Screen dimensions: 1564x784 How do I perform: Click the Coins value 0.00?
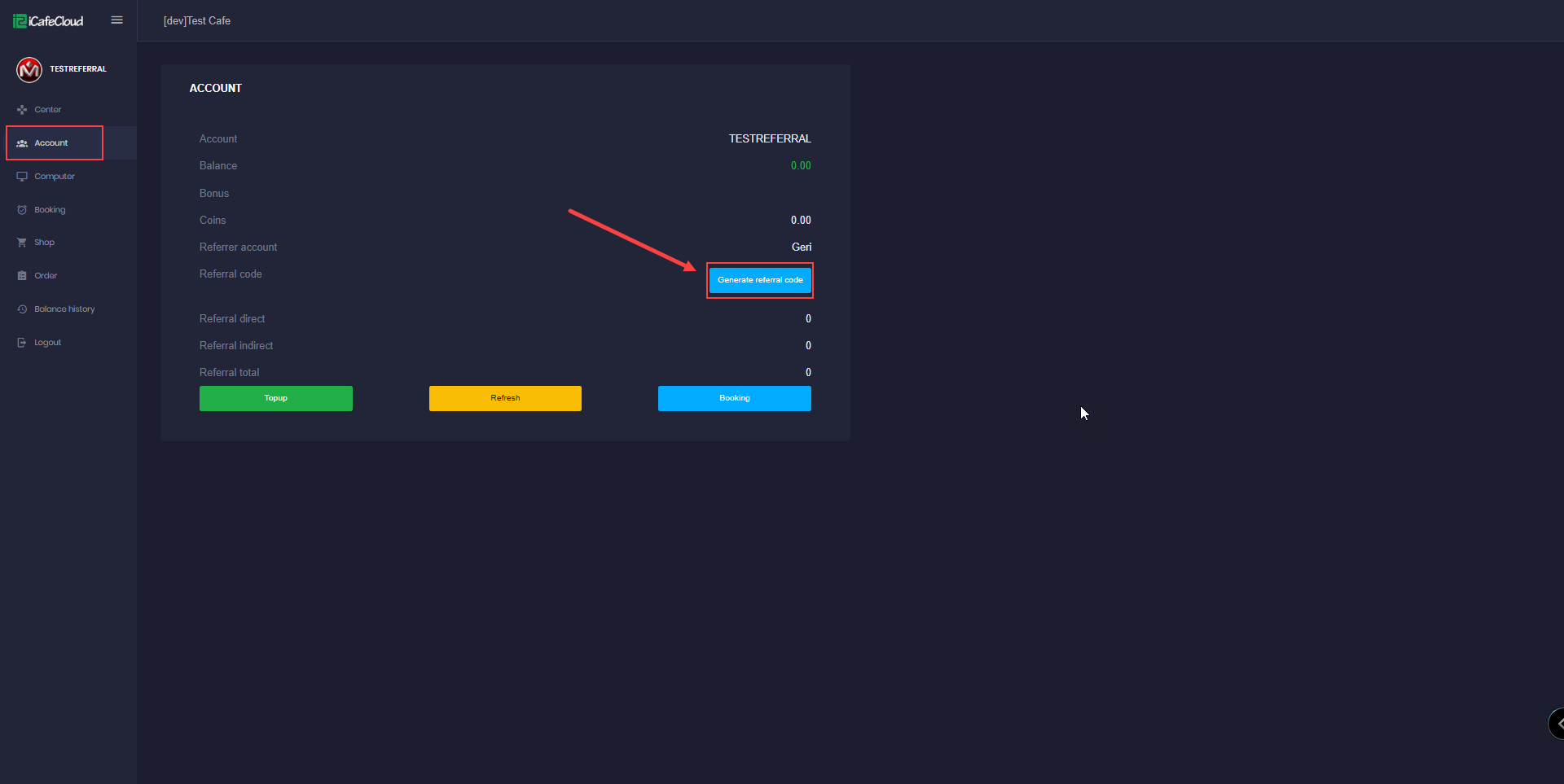801,221
